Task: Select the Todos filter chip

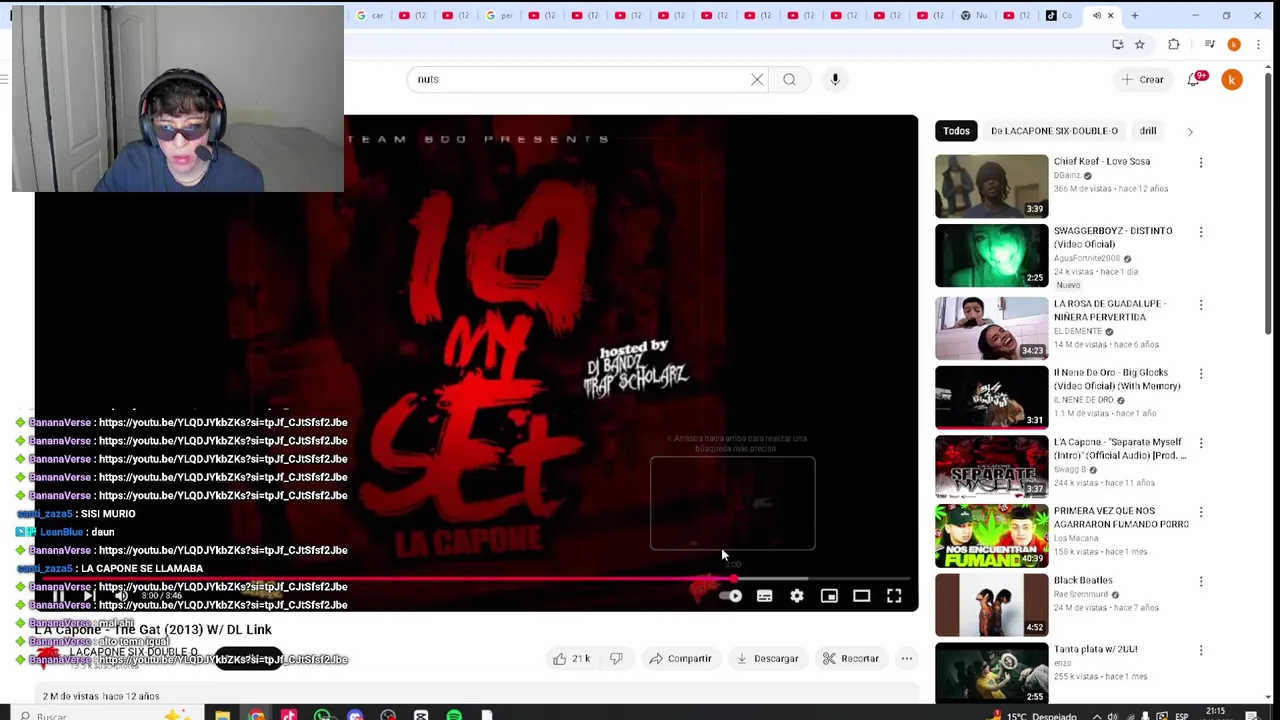Action: [956, 131]
